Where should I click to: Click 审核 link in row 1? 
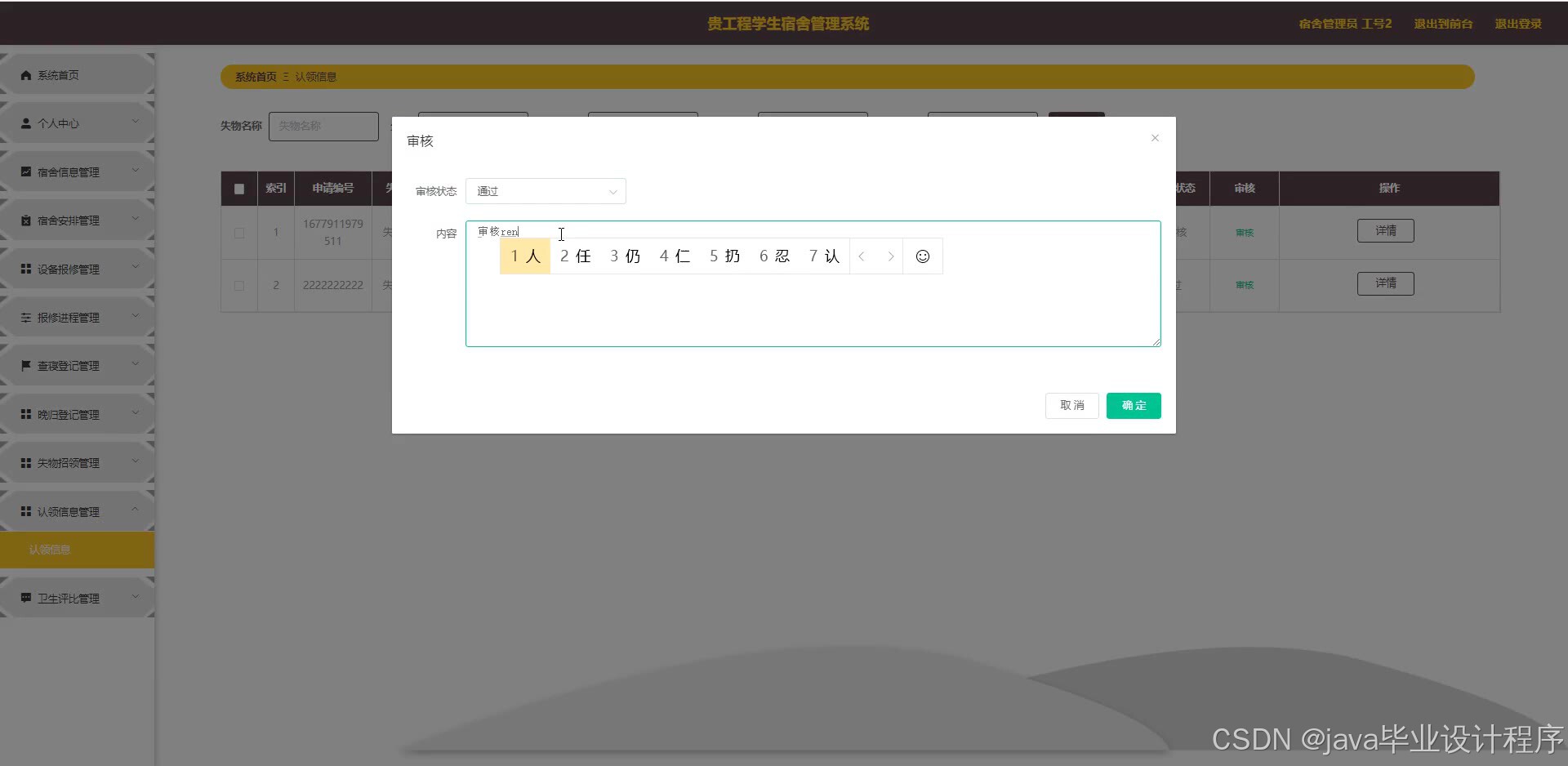click(x=1245, y=233)
